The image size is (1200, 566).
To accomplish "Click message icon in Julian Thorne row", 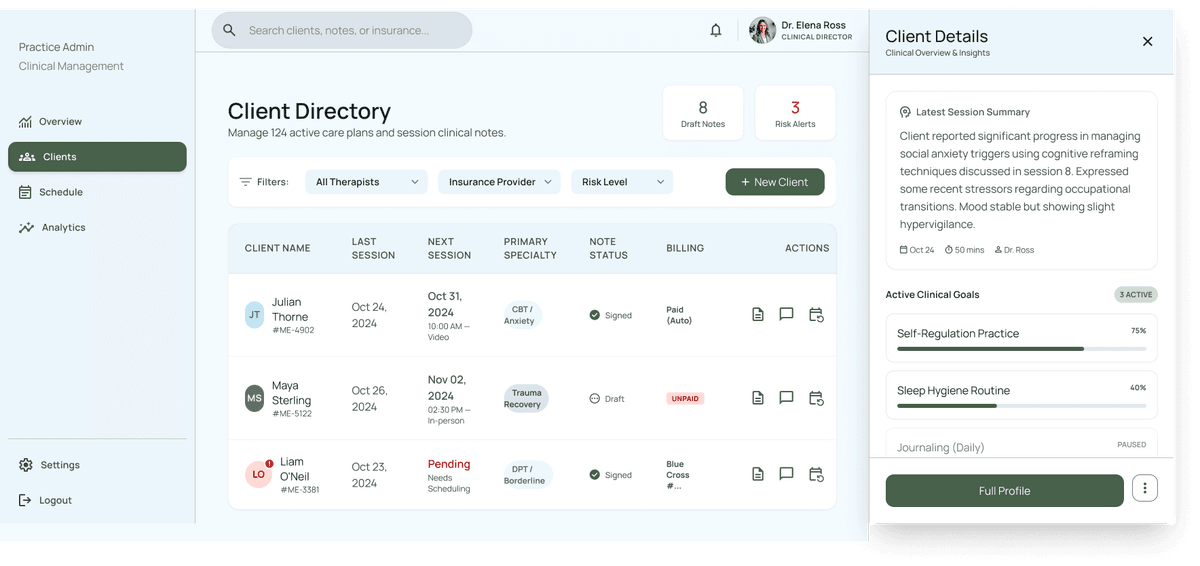I will (x=786, y=314).
